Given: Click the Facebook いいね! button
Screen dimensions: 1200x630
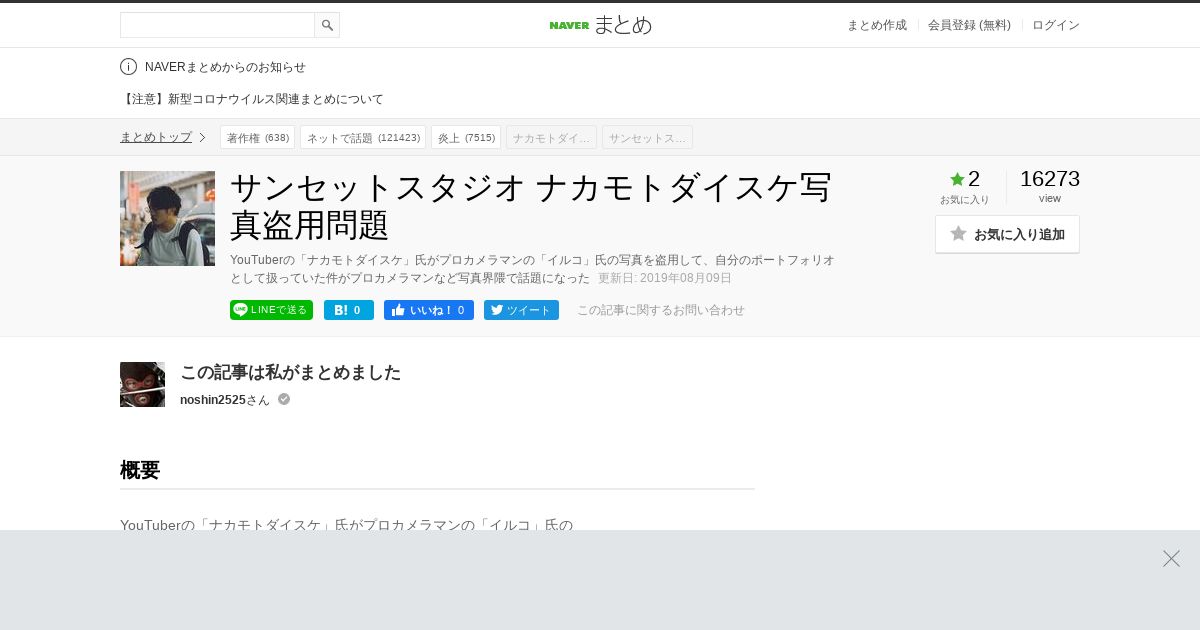Looking at the screenshot, I should coord(429,310).
